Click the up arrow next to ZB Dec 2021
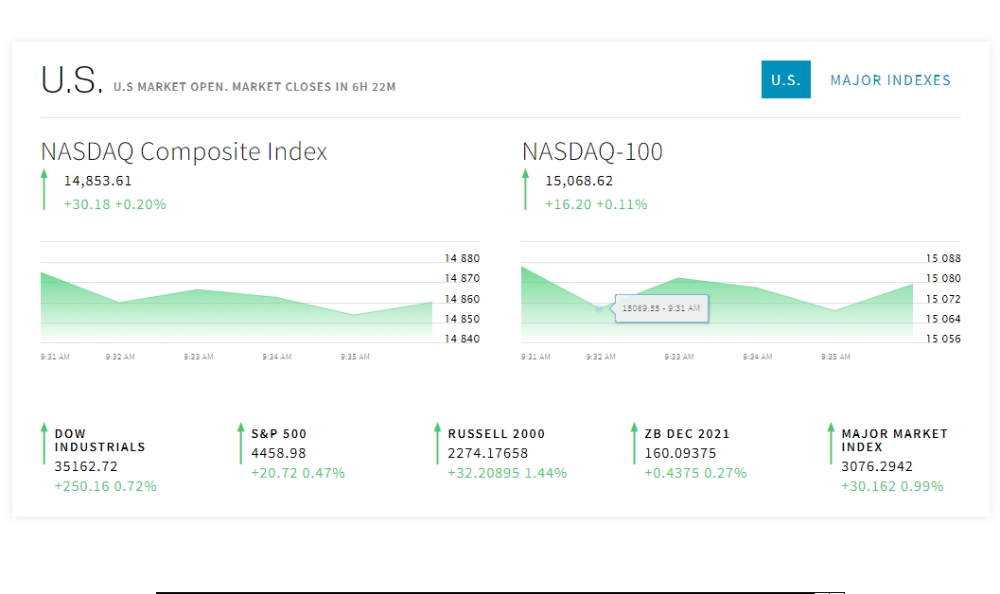 point(634,443)
